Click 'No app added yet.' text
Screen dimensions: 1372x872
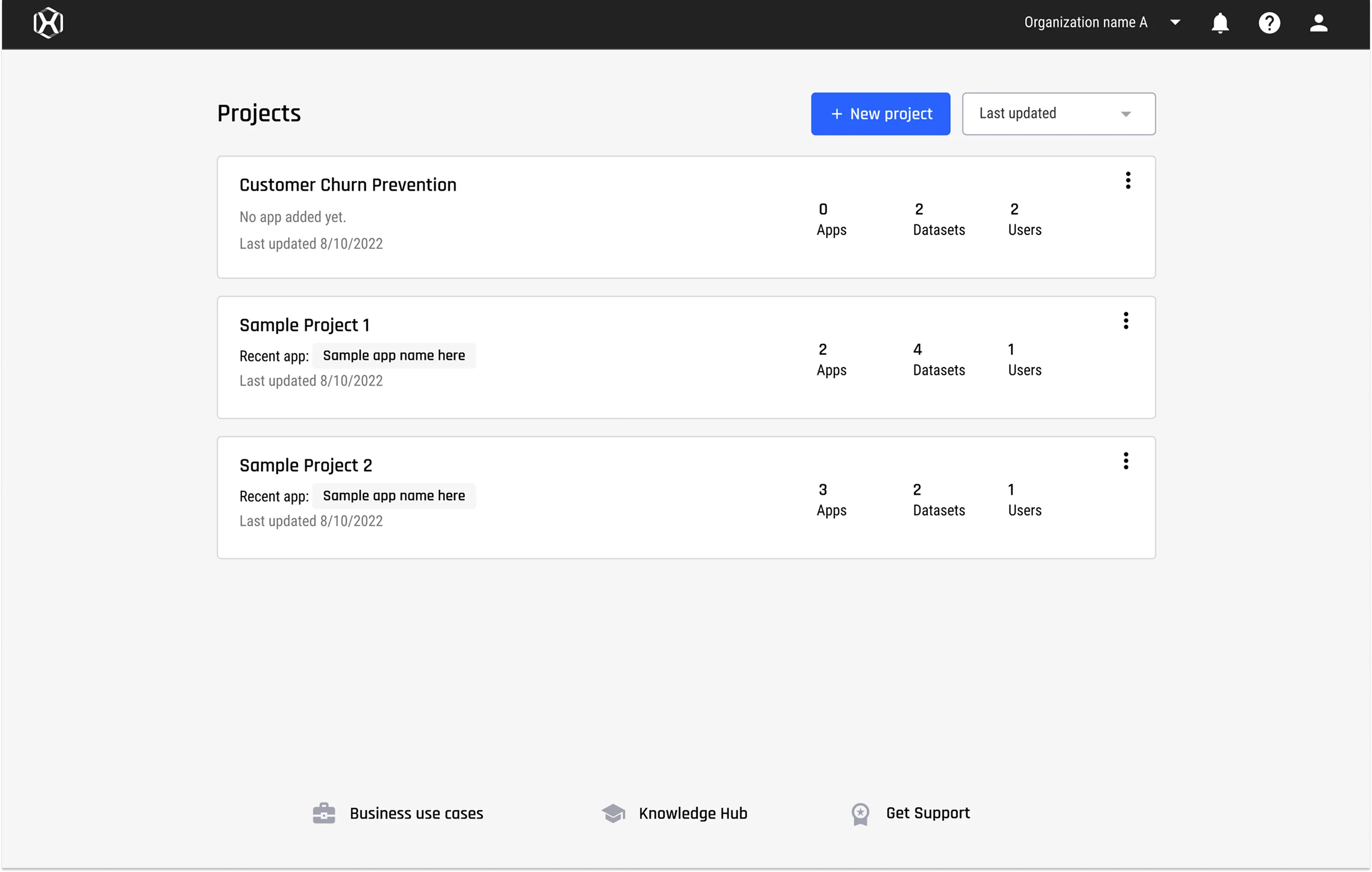[292, 217]
